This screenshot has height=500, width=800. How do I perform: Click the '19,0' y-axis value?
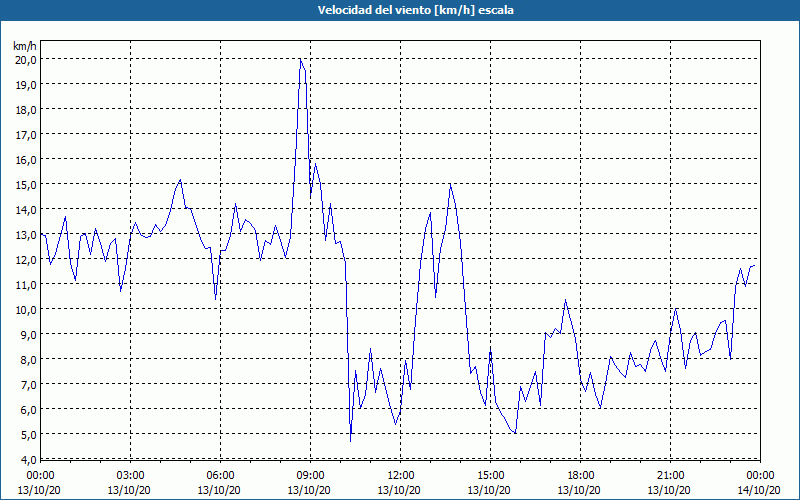click(26, 85)
